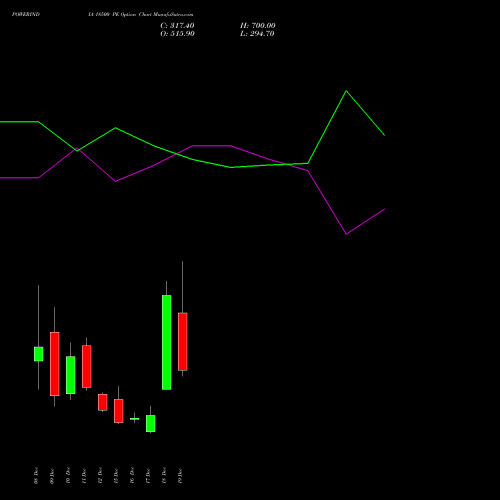
Task: Click the 16 Dec date label
Action: point(132,476)
